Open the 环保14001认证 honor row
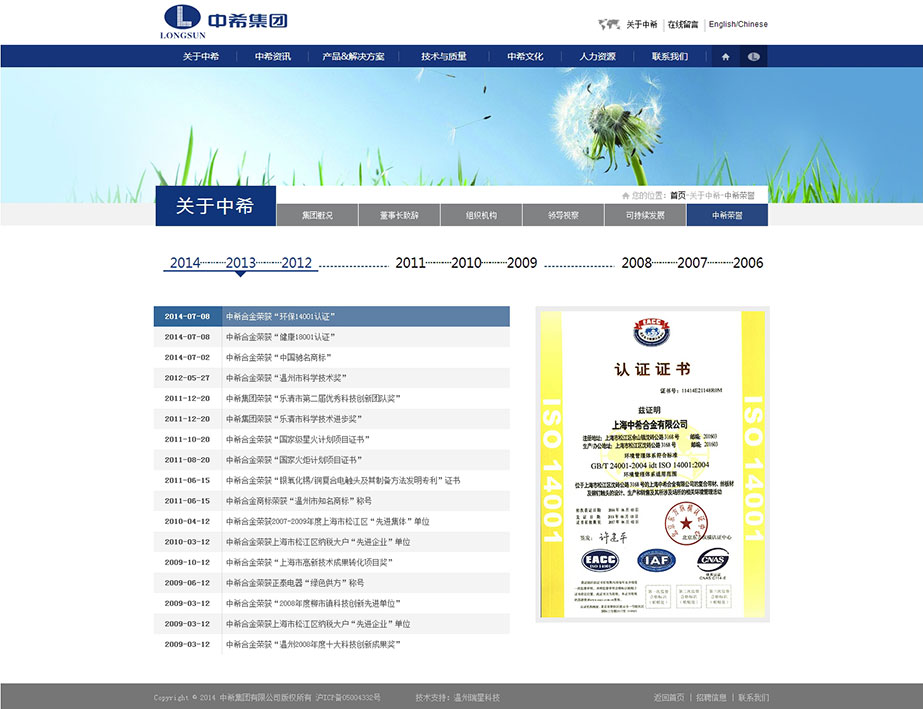The width and height of the screenshot is (923, 709). [x=332, y=316]
